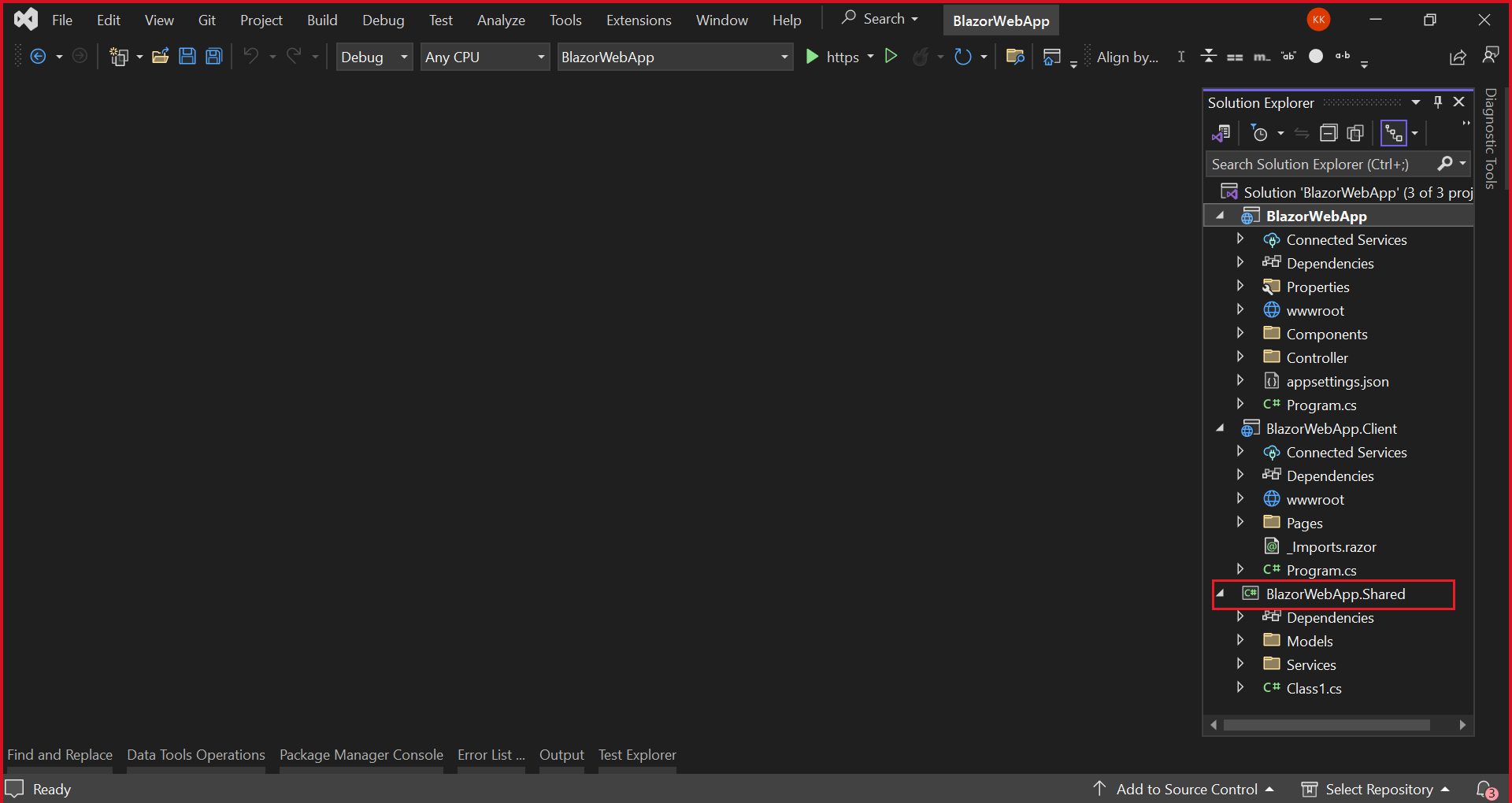The width and height of the screenshot is (1512, 803).
Task: Click the Solution Explorer scroll left arrow
Action: [1214, 725]
